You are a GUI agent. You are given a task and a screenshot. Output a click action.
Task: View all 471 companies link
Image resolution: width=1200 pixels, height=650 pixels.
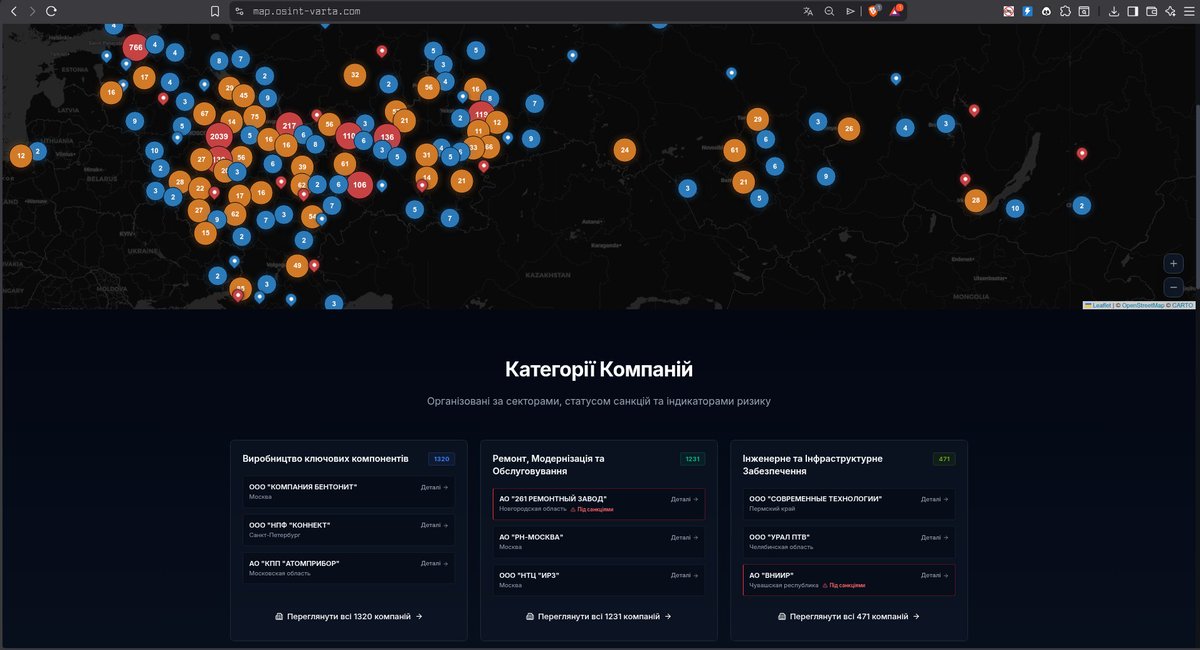click(x=848, y=617)
